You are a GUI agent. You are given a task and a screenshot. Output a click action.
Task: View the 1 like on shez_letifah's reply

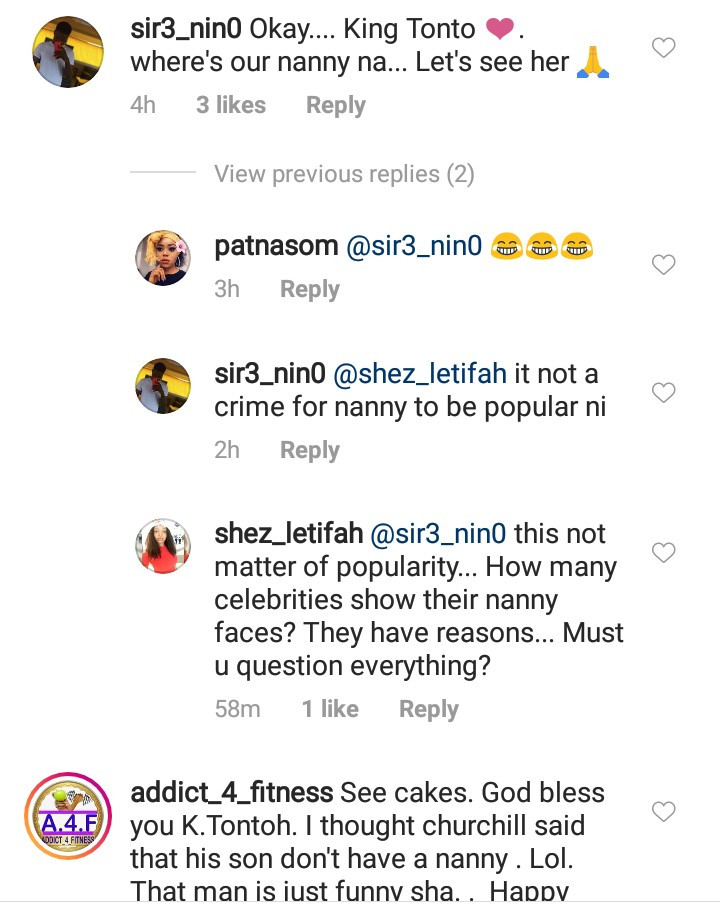330,709
